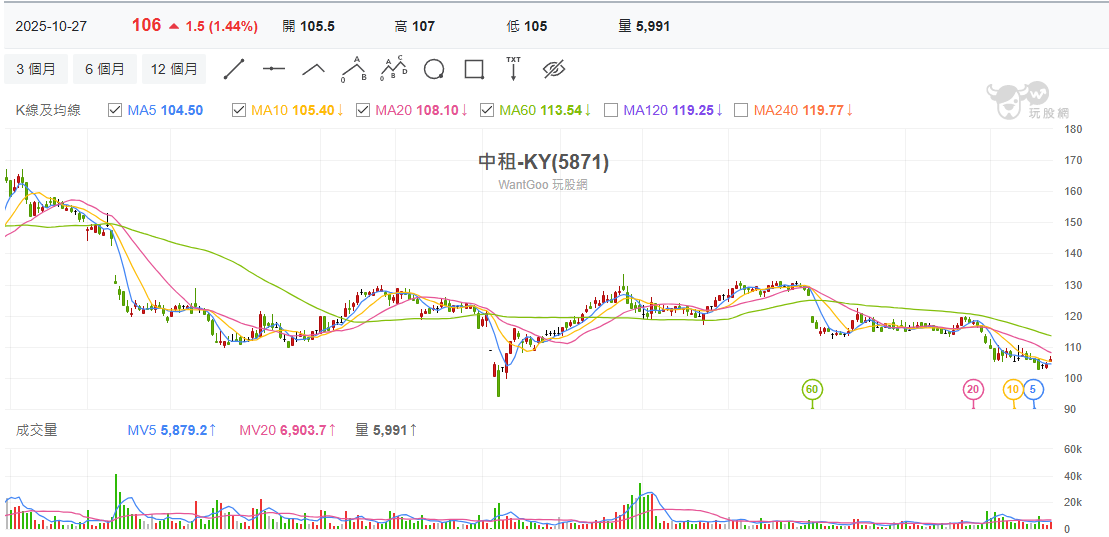This screenshot has width=1109, height=537.
Task: Pick the rectangle drawing tool
Action: [x=474, y=69]
